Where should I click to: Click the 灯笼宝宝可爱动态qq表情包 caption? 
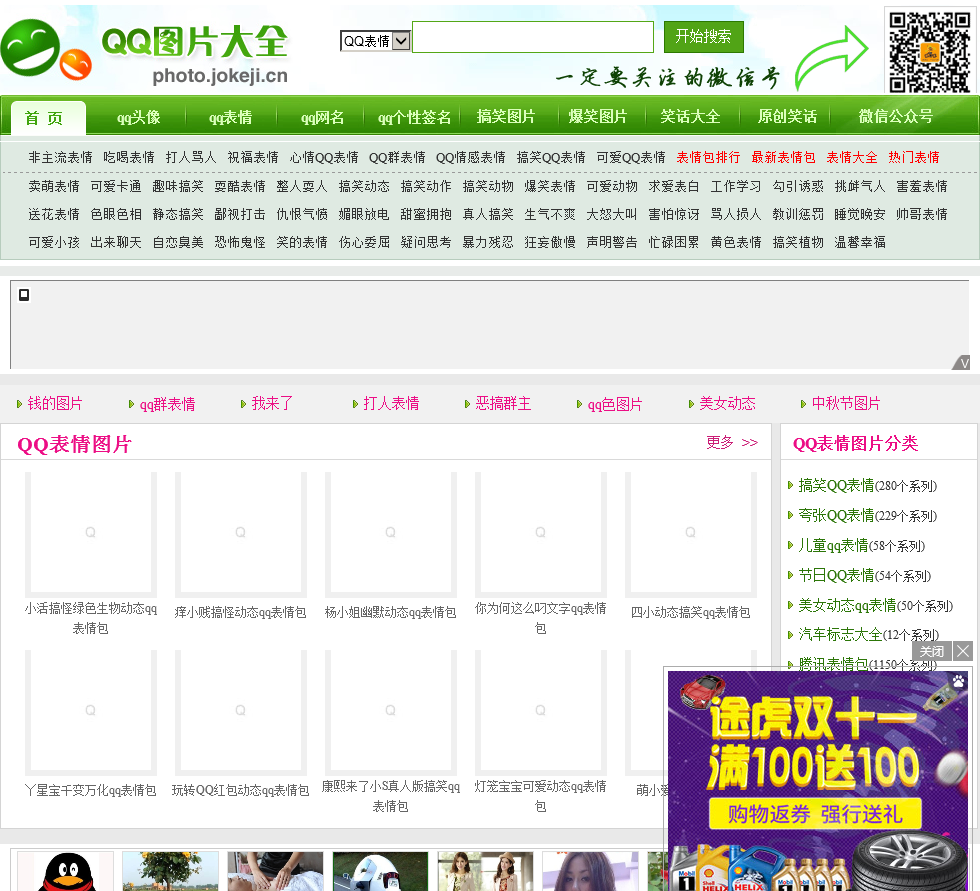click(x=541, y=797)
